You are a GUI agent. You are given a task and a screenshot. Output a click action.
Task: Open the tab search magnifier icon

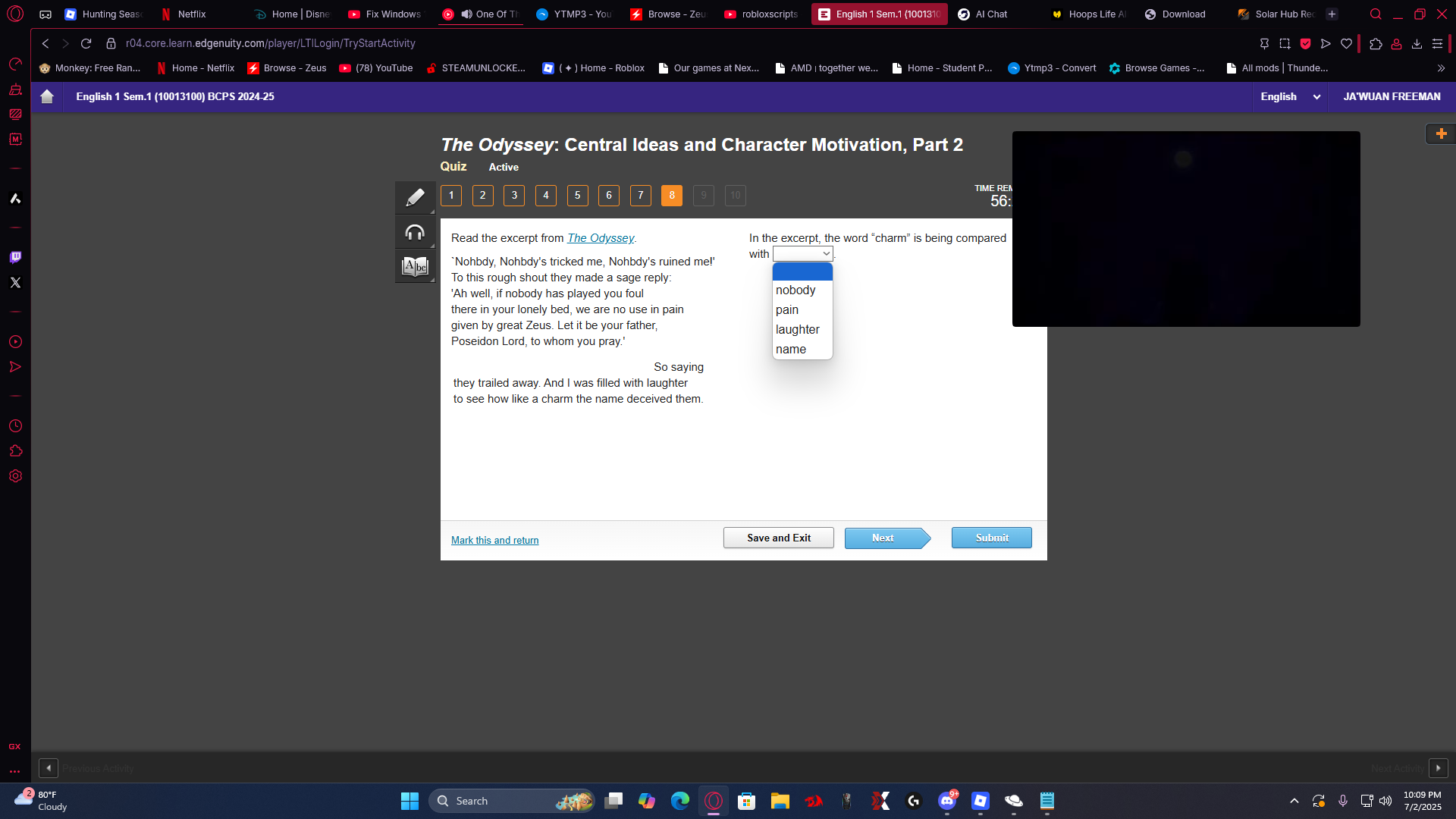click(1376, 14)
